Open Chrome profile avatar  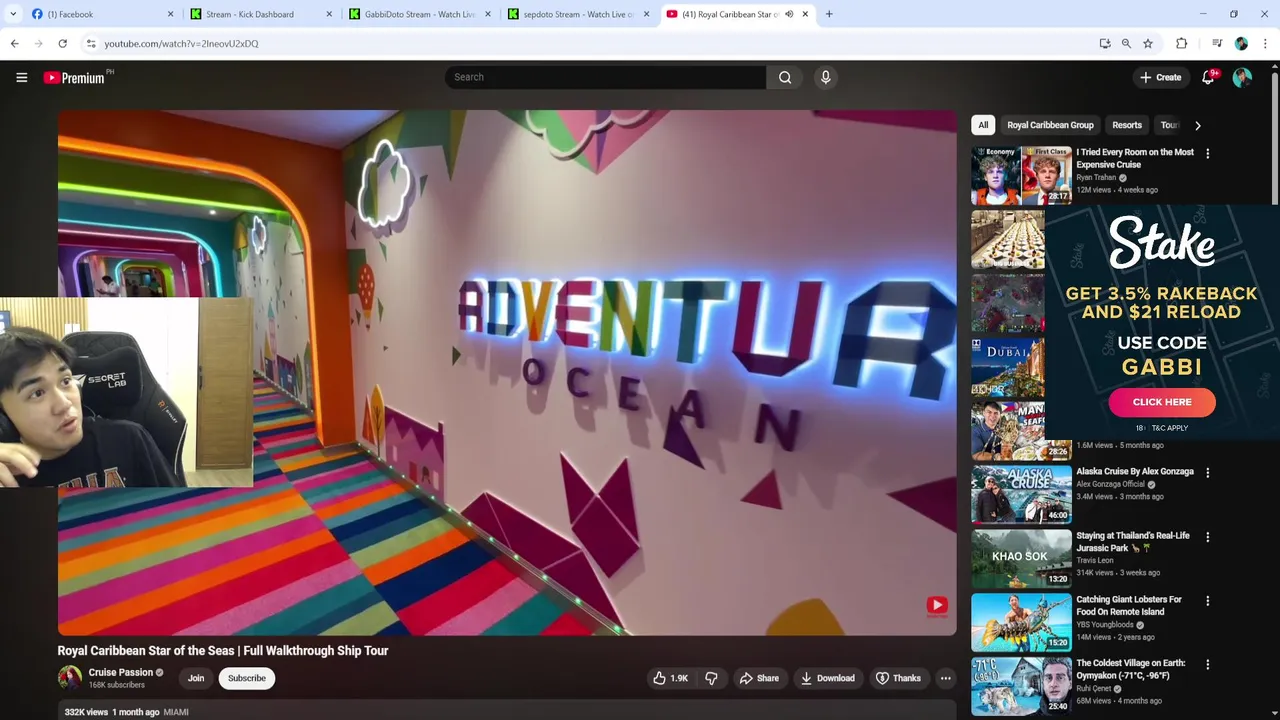click(1241, 43)
